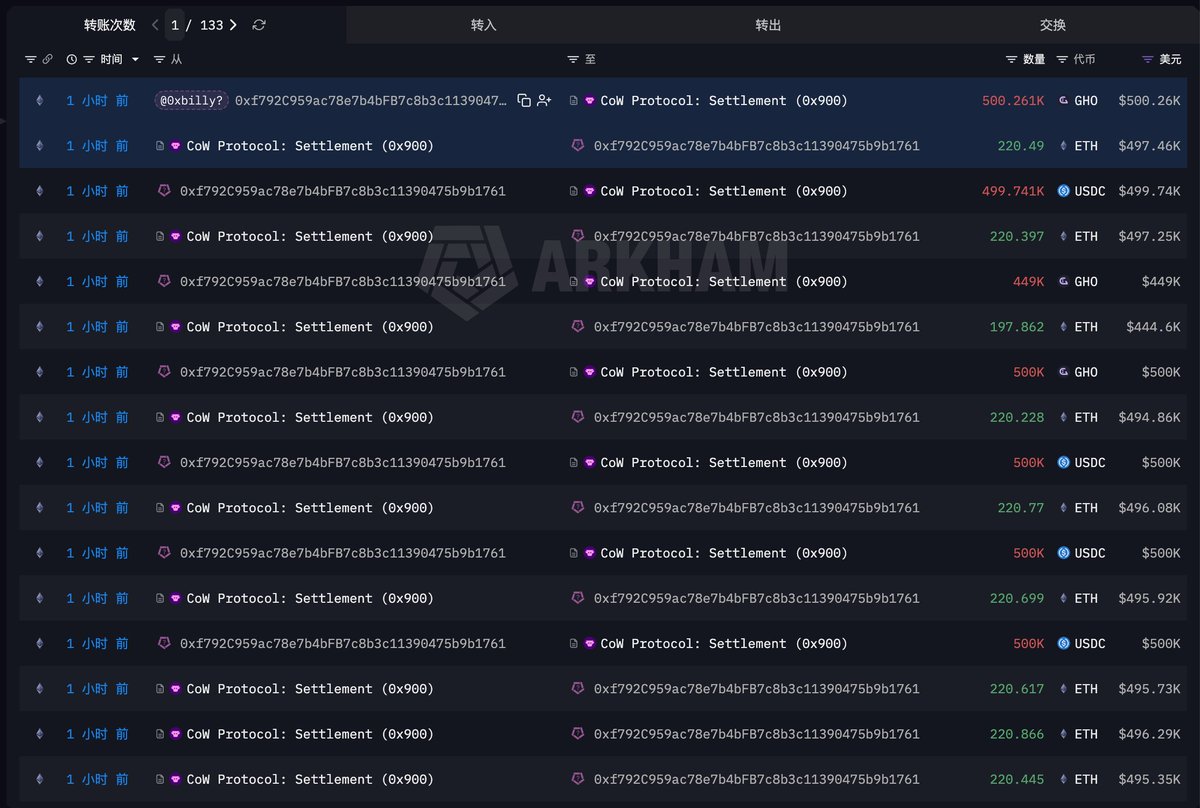Click the $495.35K value
This screenshot has height=808, width=1200.
[x=1149, y=779]
